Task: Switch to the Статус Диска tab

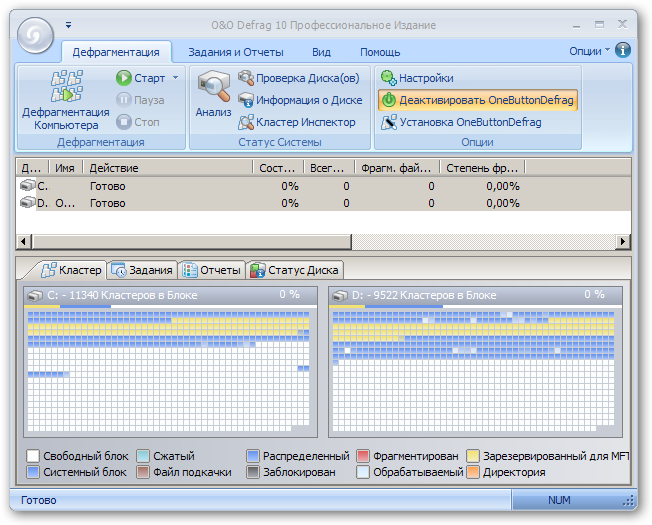Action: pyautogui.click(x=295, y=270)
